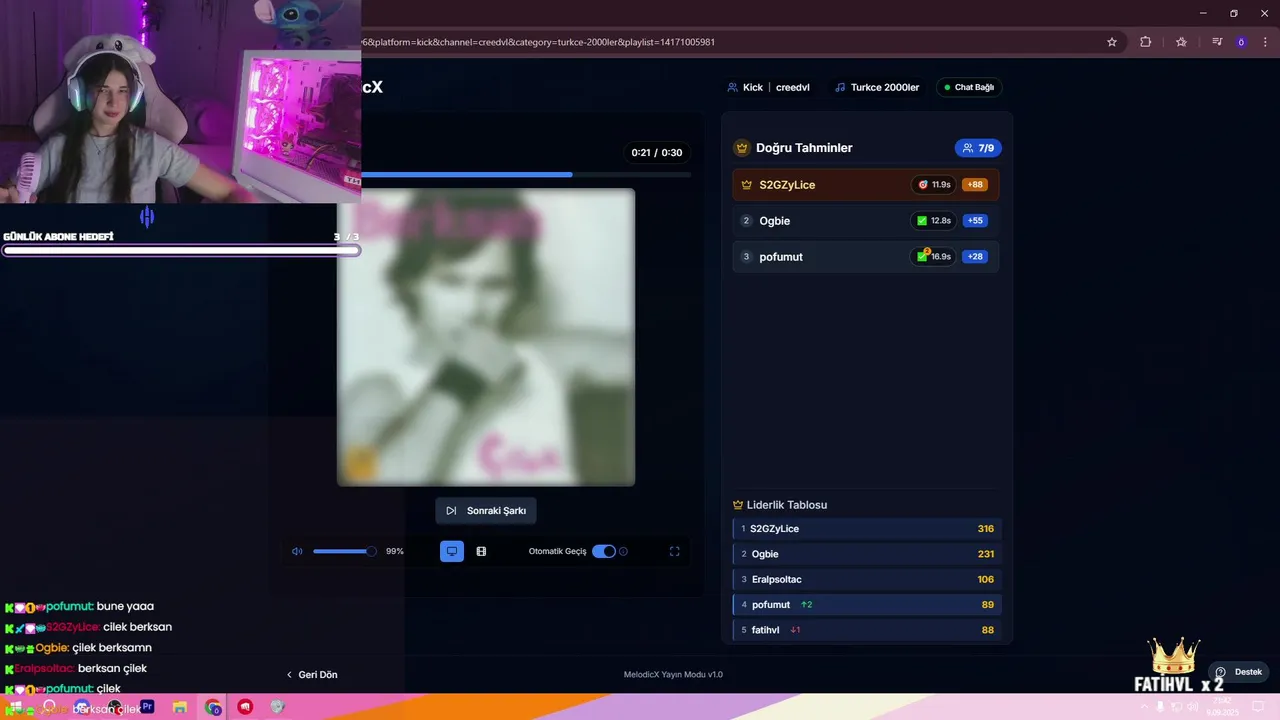Open the Destek support button

pos(1239,672)
